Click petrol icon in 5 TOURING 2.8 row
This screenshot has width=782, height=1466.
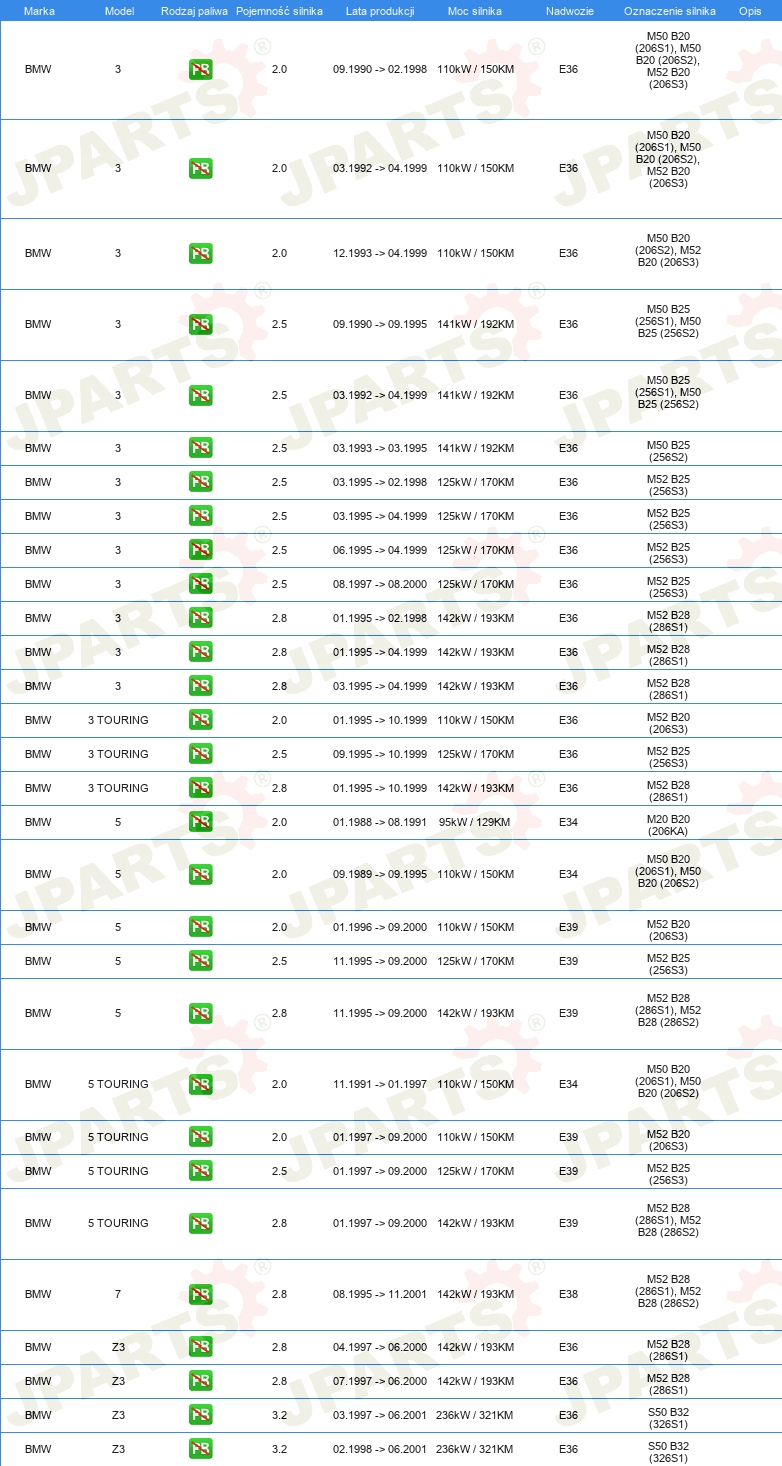click(200, 1223)
